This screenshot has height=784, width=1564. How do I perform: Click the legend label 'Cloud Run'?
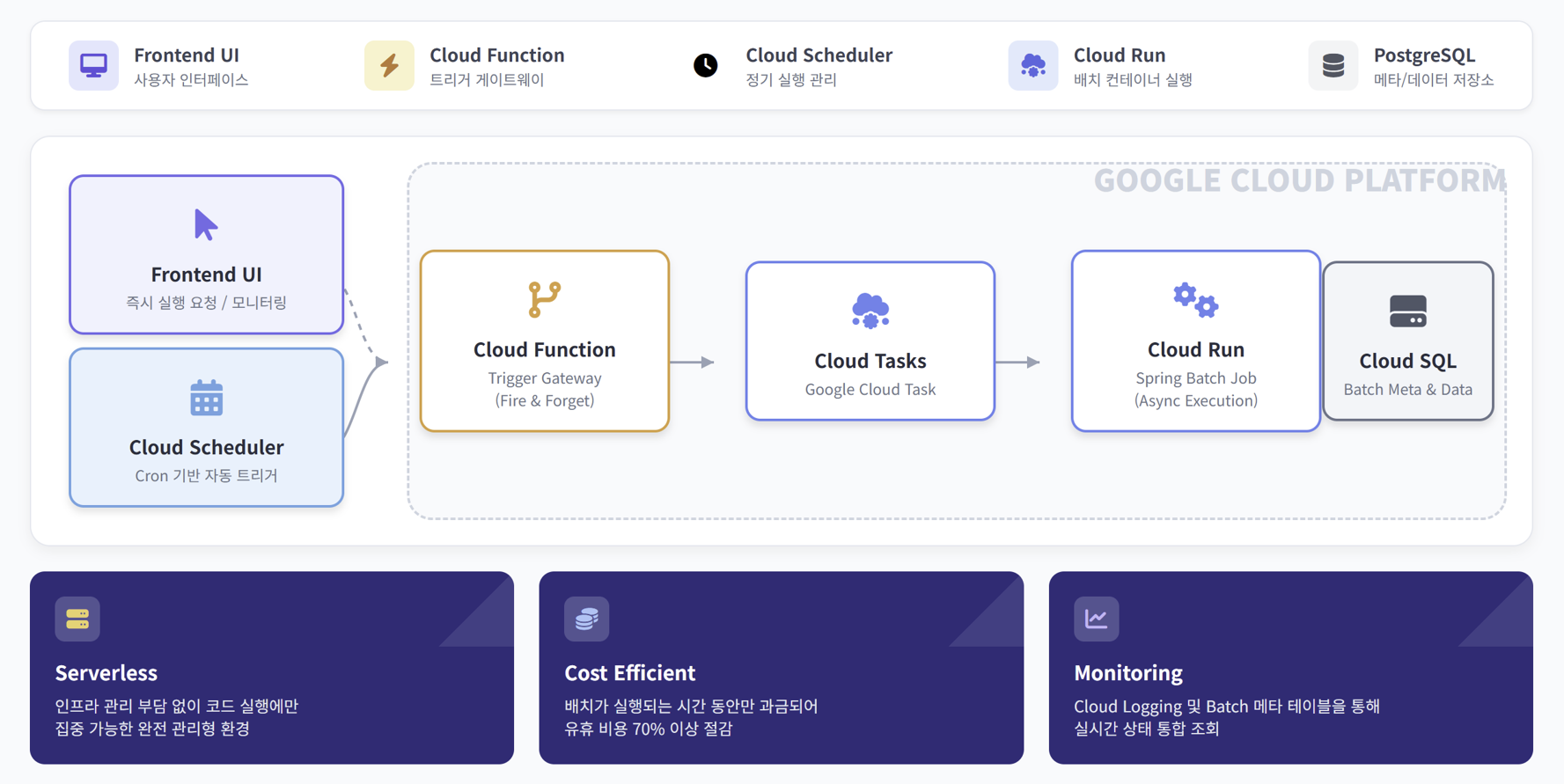pos(1119,55)
